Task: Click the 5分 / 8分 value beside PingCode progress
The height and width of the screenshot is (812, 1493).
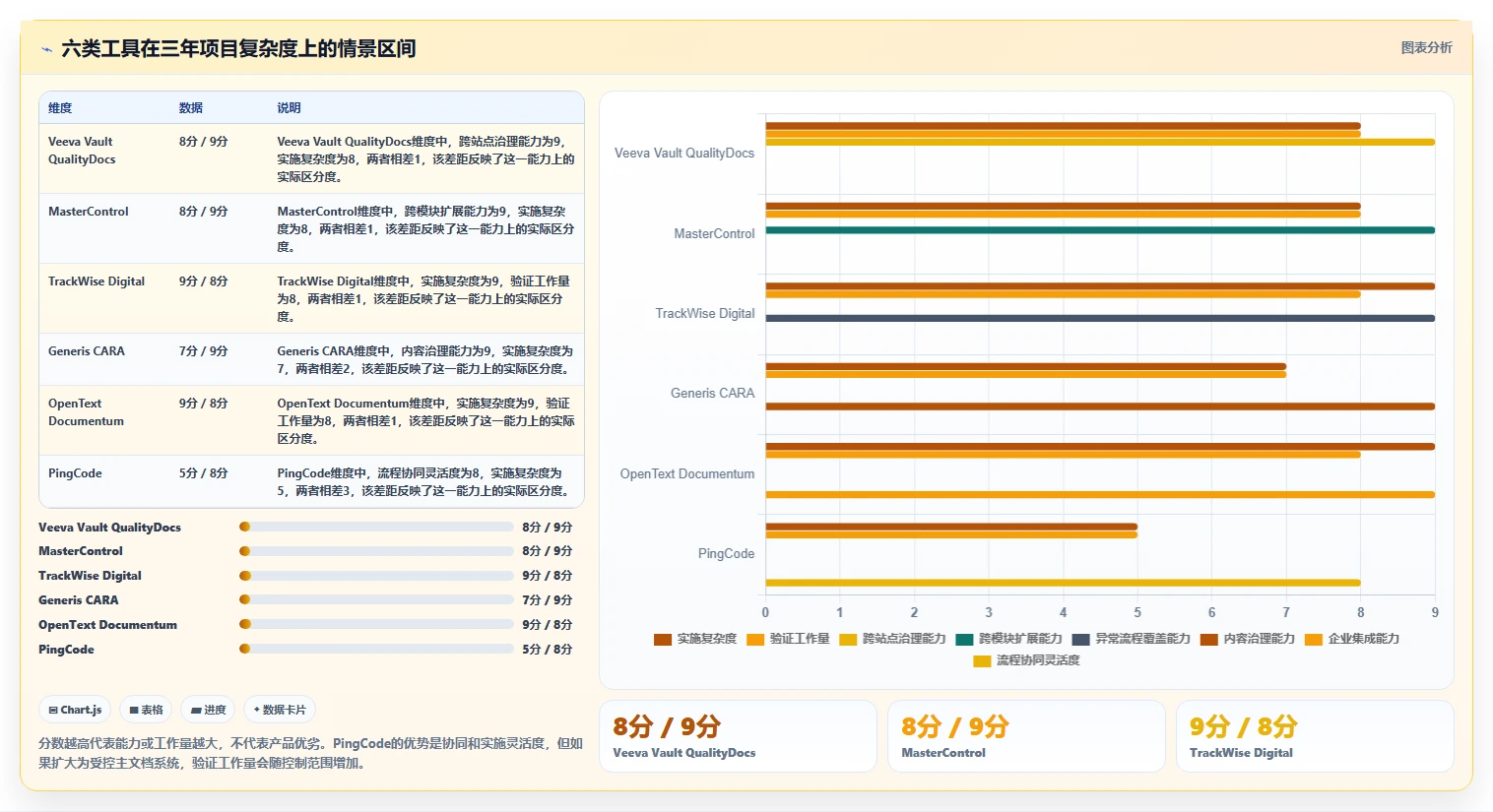Action: [548, 650]
